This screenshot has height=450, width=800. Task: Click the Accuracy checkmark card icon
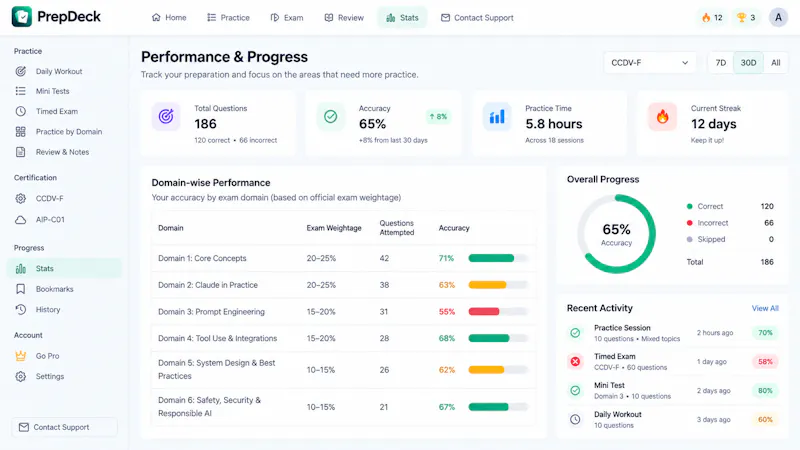331,117
